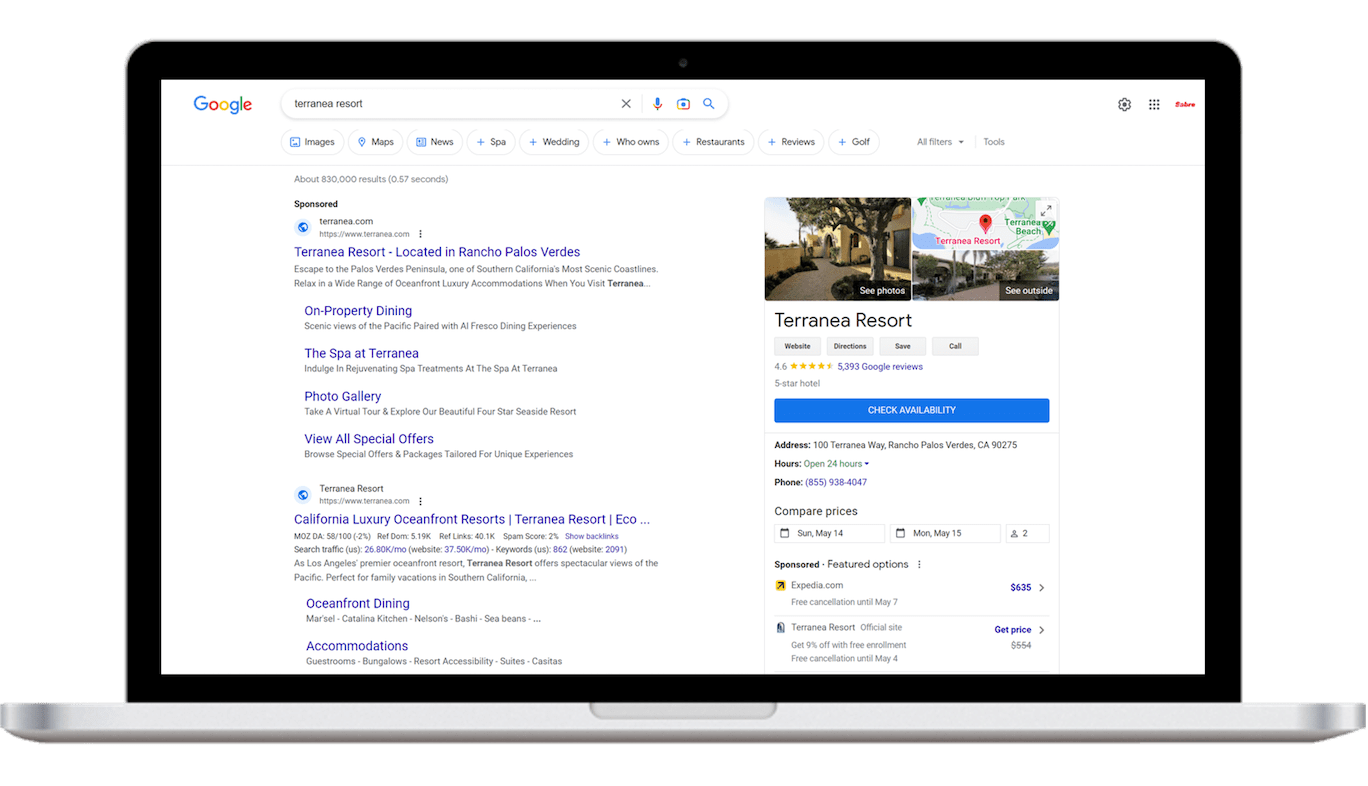Open Google settings gear icon
Image resolution: width=1368 pixels, height=786 pixels.
pyautogui.click(x=1125, y=104)
